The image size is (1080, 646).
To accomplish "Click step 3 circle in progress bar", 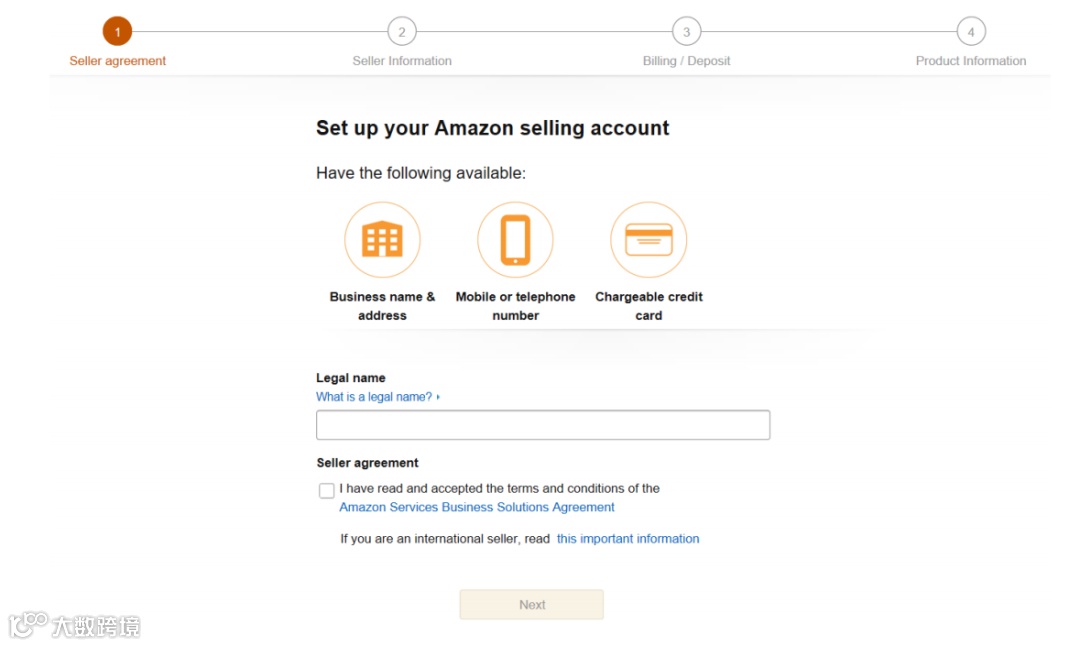I will (686, 32).
